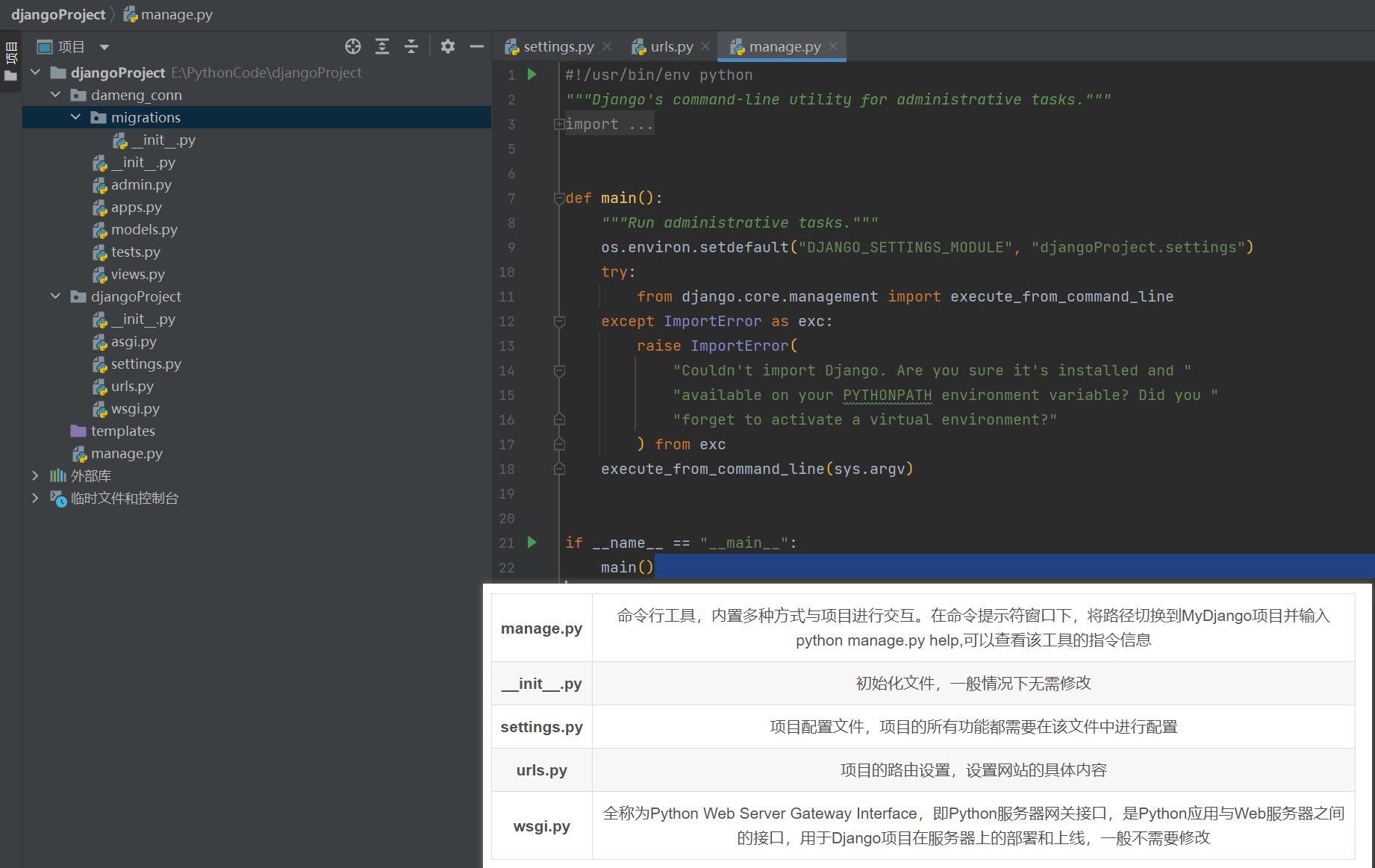Screen dimensions: 1375x868
Task: Click the folder icon on left tool strip
Action: click(x=10, y=76)
